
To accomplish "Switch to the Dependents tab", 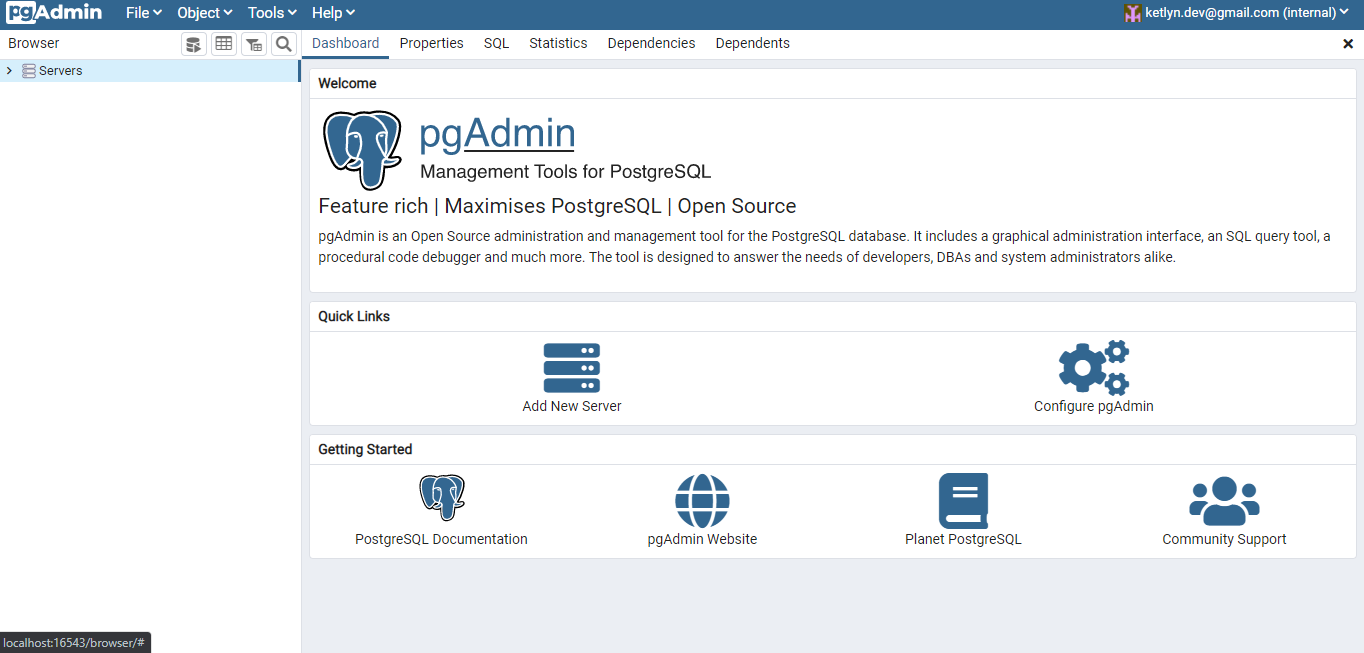I will pyautogui.click(x=752, y=43).
